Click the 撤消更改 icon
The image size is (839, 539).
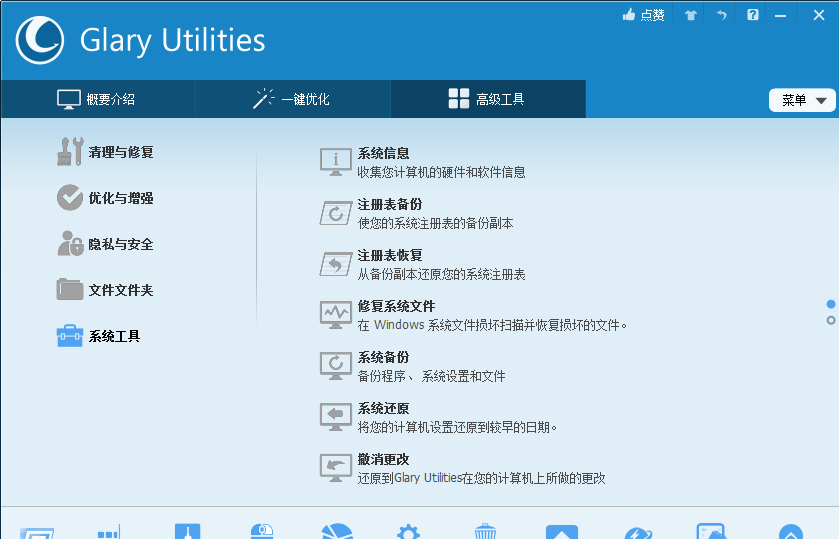coord(335,467)
